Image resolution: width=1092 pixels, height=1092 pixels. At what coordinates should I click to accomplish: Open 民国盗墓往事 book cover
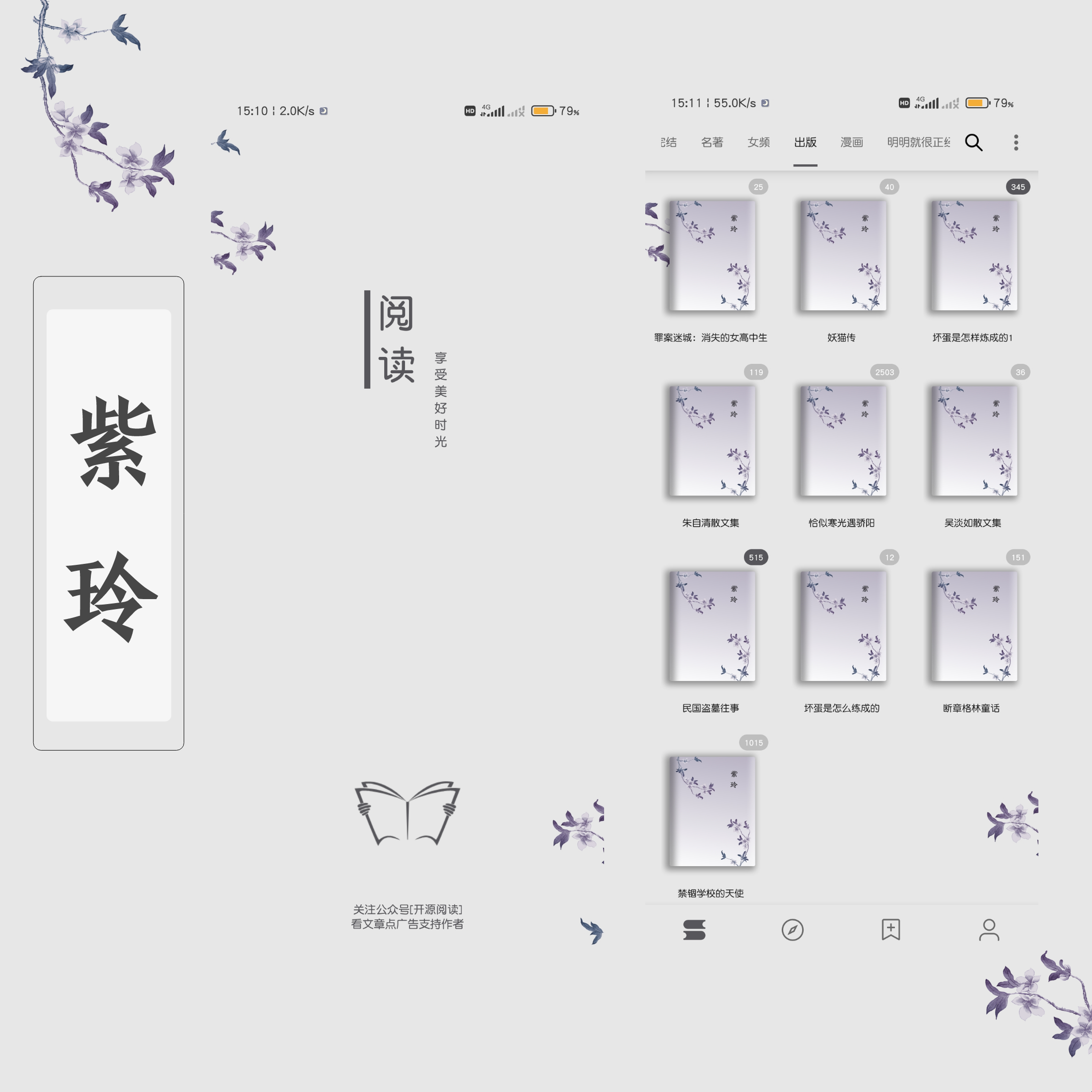click(712, 626)
